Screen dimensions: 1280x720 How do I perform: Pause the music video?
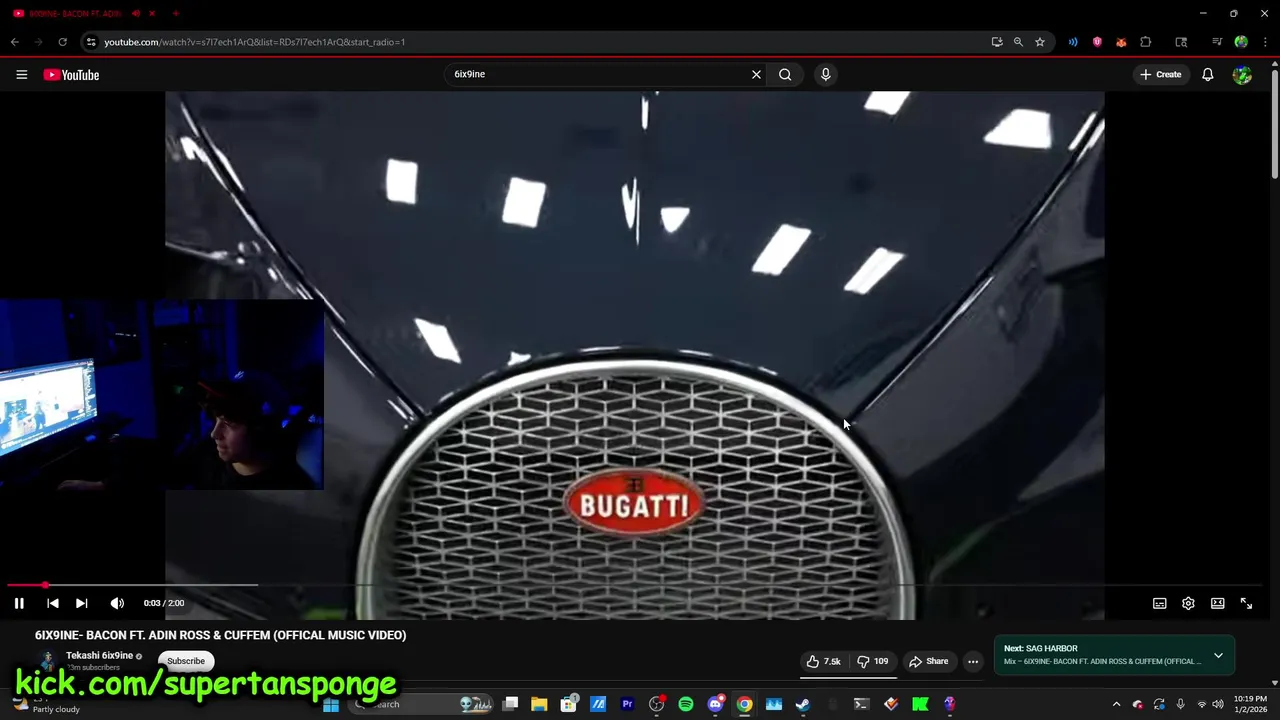19,603
